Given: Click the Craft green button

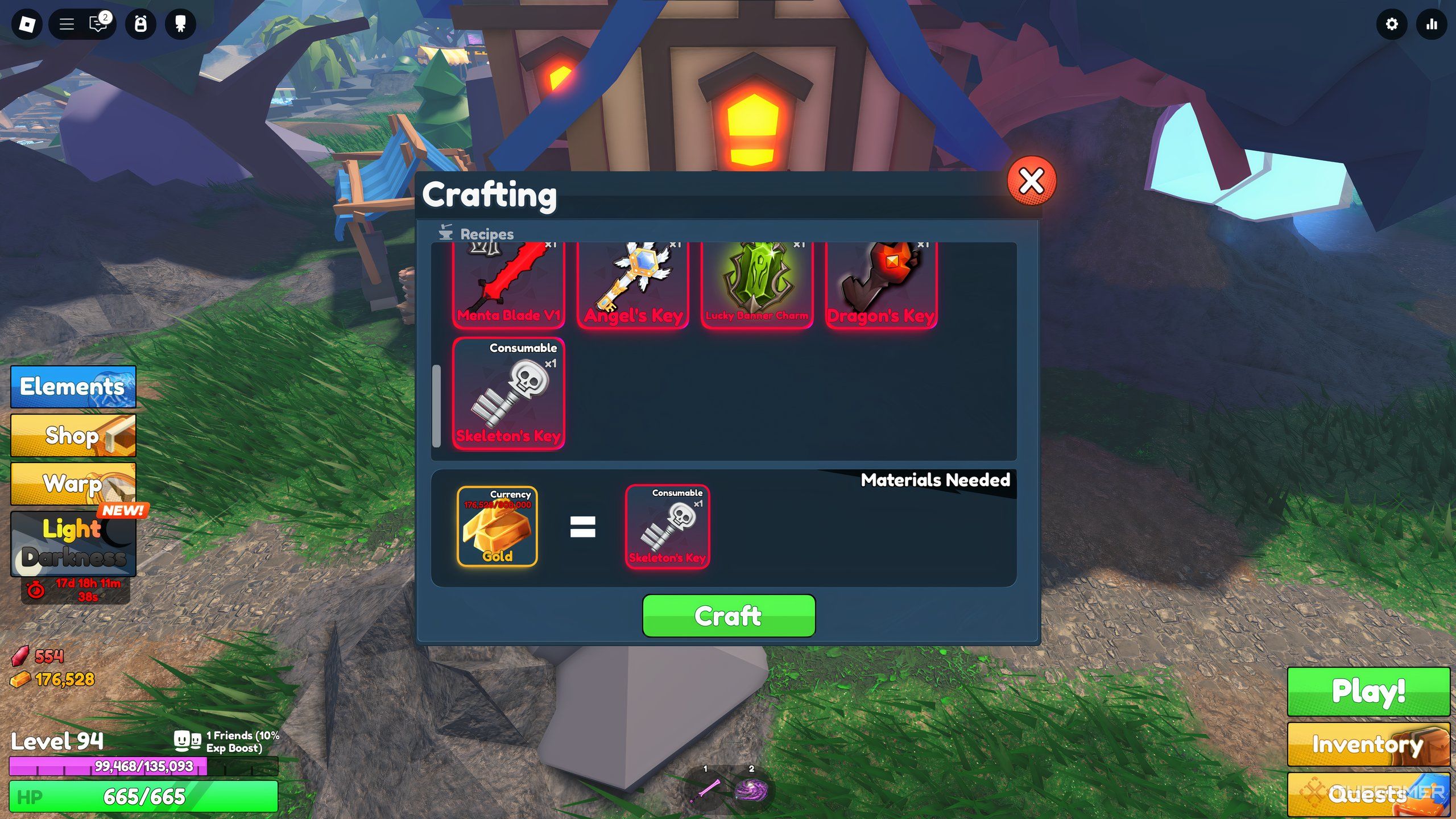Looking at the screenshot, I should pos(728,615).
